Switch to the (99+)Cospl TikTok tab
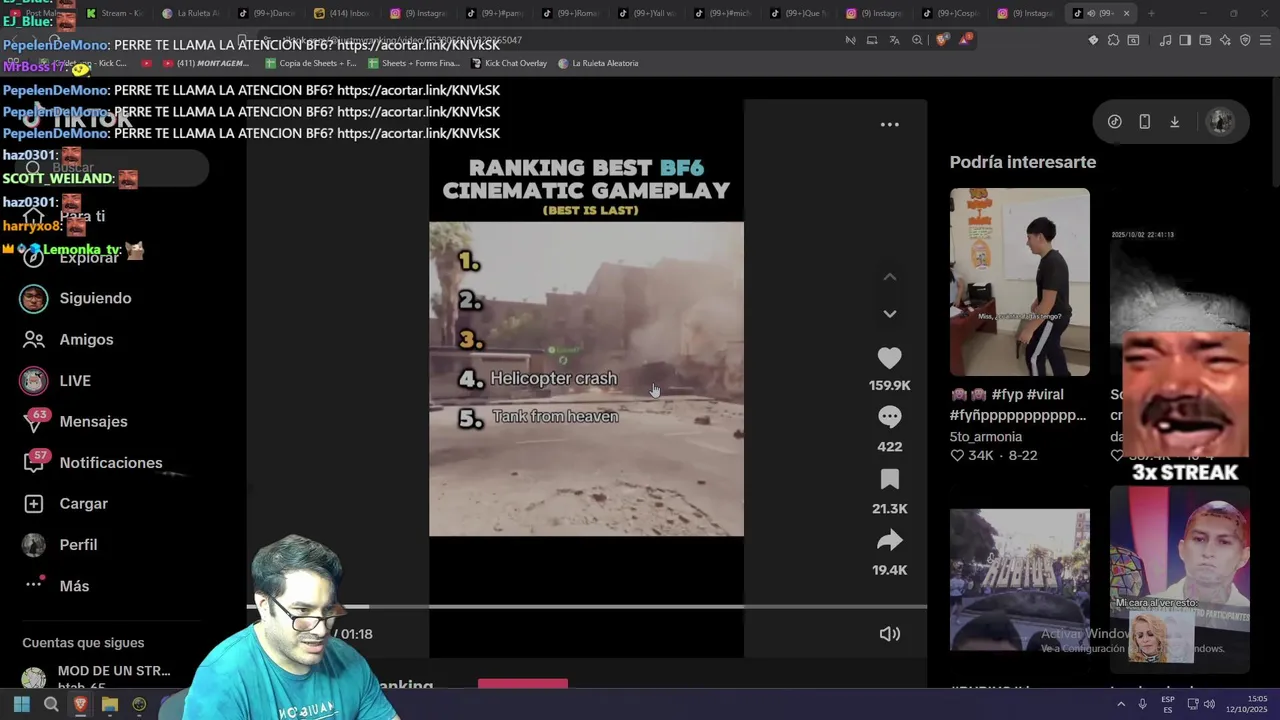 click(x=950, y=13)
